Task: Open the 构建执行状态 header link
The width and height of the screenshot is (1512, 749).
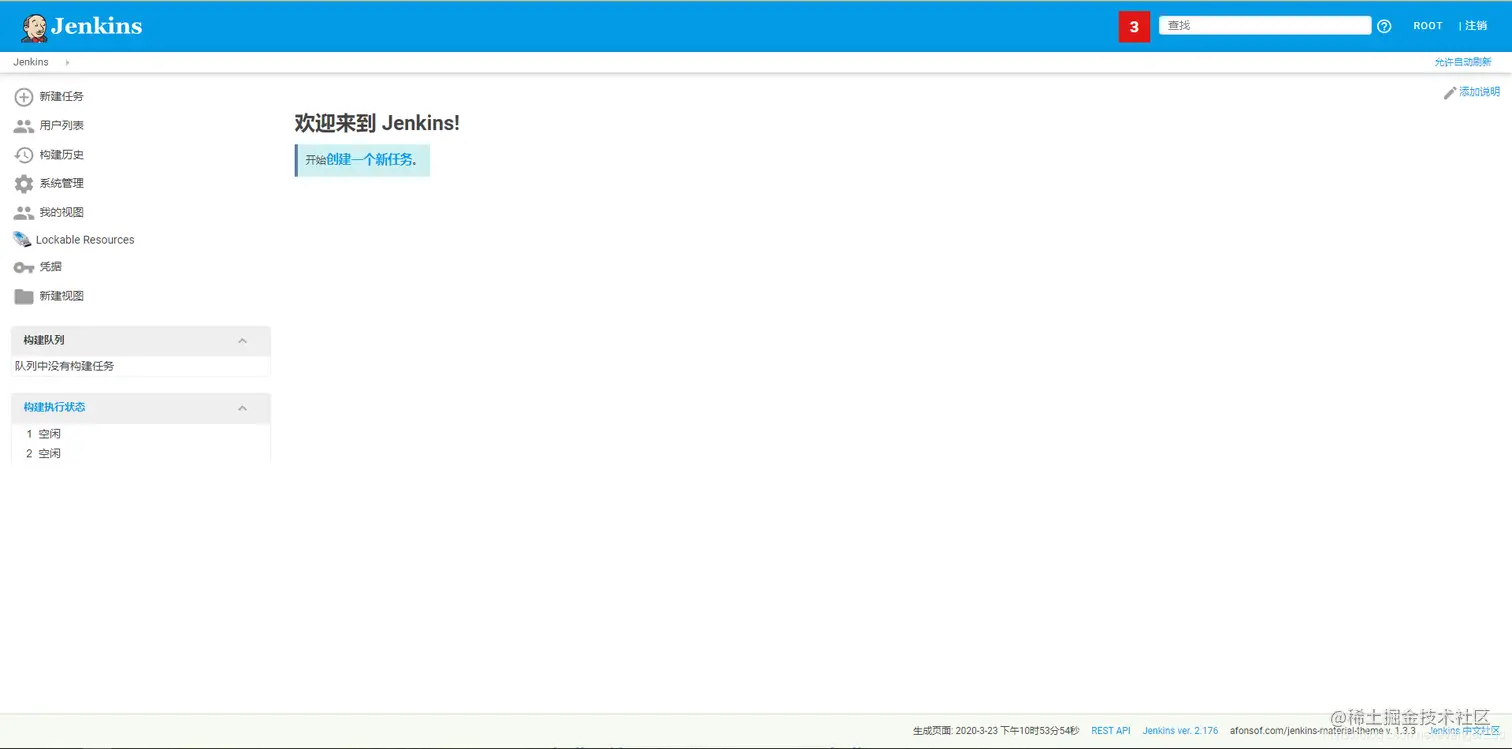Action: tap(54, 408)
